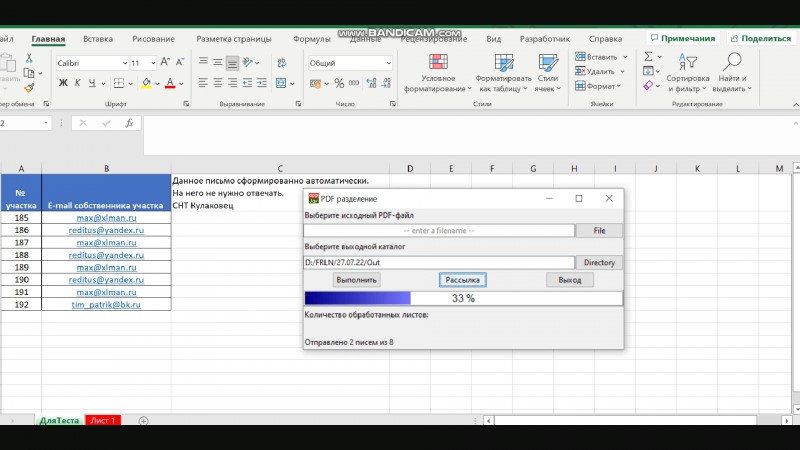Open Сортировка и фильтр menu

tap(688, 73)
